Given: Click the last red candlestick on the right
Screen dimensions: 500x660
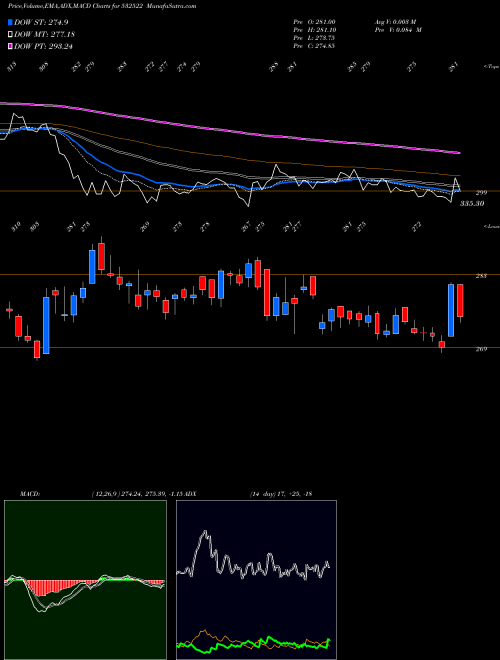Looking at the screenshot, I should (460, 301).
